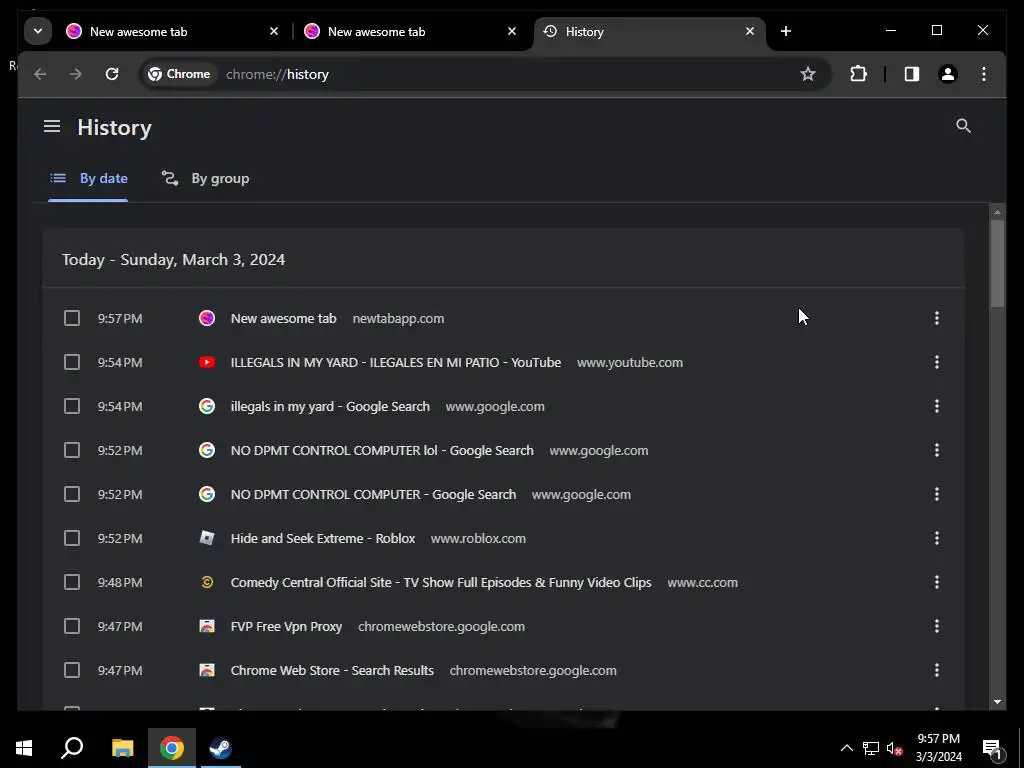Image resolution: width=1024 pixels, height=768 pixels.
Task: Open actions menu for NO DPMT CONTROL COMPUTER lol
Action: [x=936, y=451]
